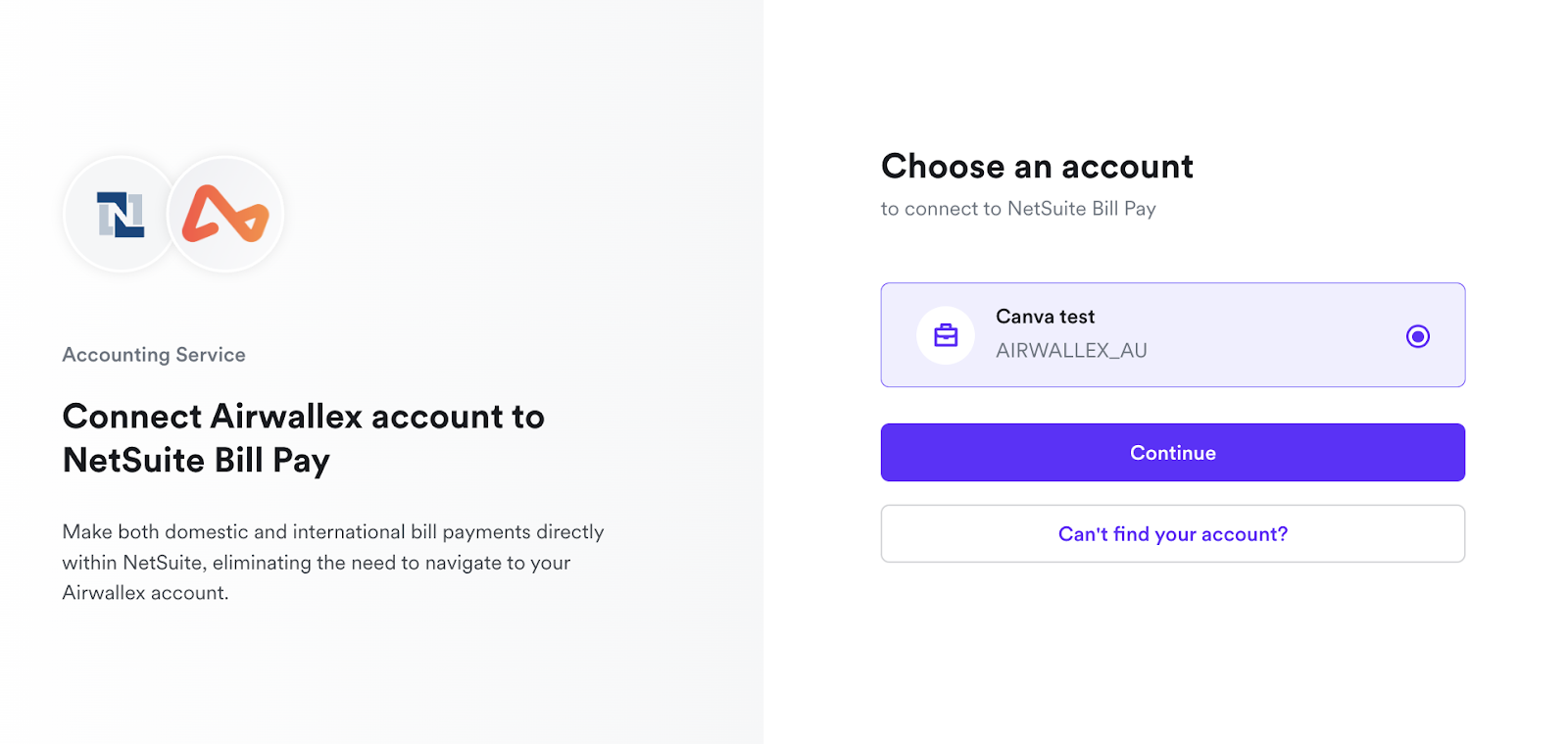The width and height of the screenshot is (1568, 744).
Task: Click the final "Airwallex account." description text
Action: pos(145,593)
